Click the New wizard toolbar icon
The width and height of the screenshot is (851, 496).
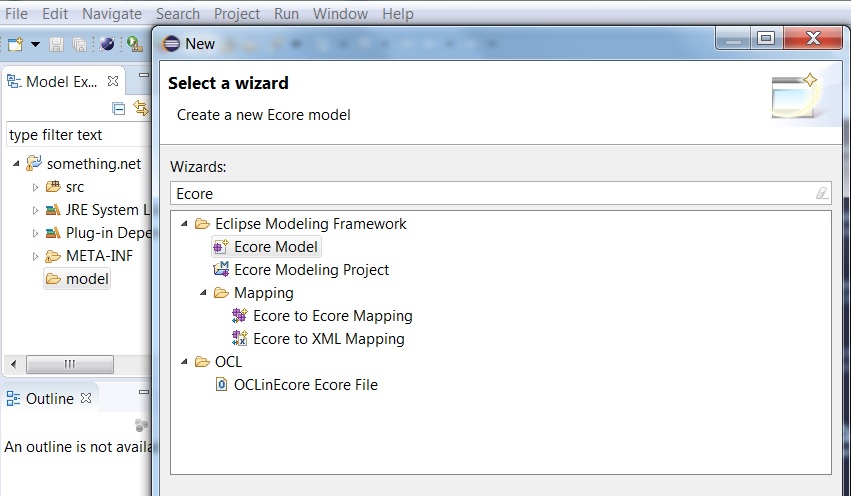click(x=16, y=44)
